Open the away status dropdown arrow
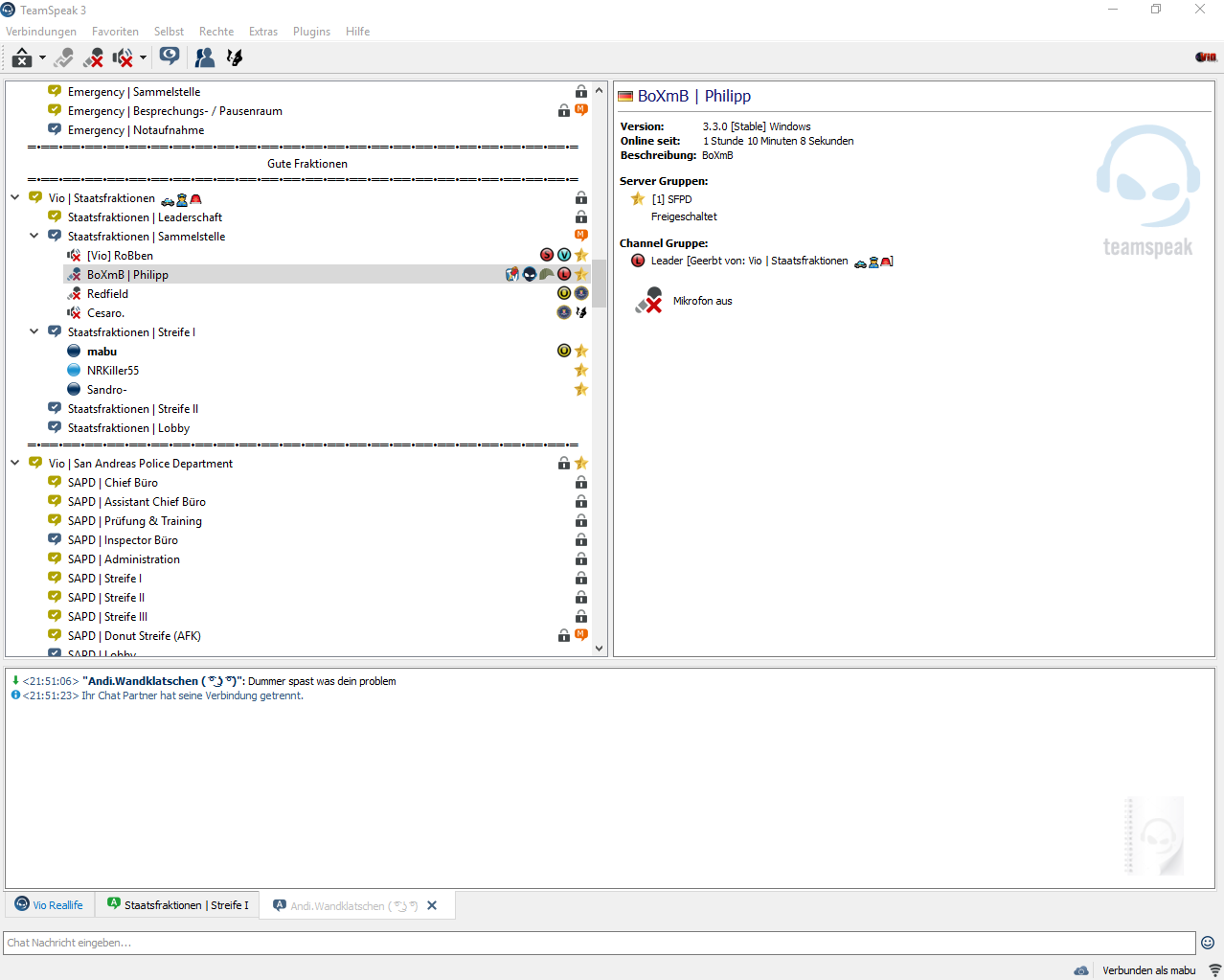 pyautogui.click(x=42, y=58)
